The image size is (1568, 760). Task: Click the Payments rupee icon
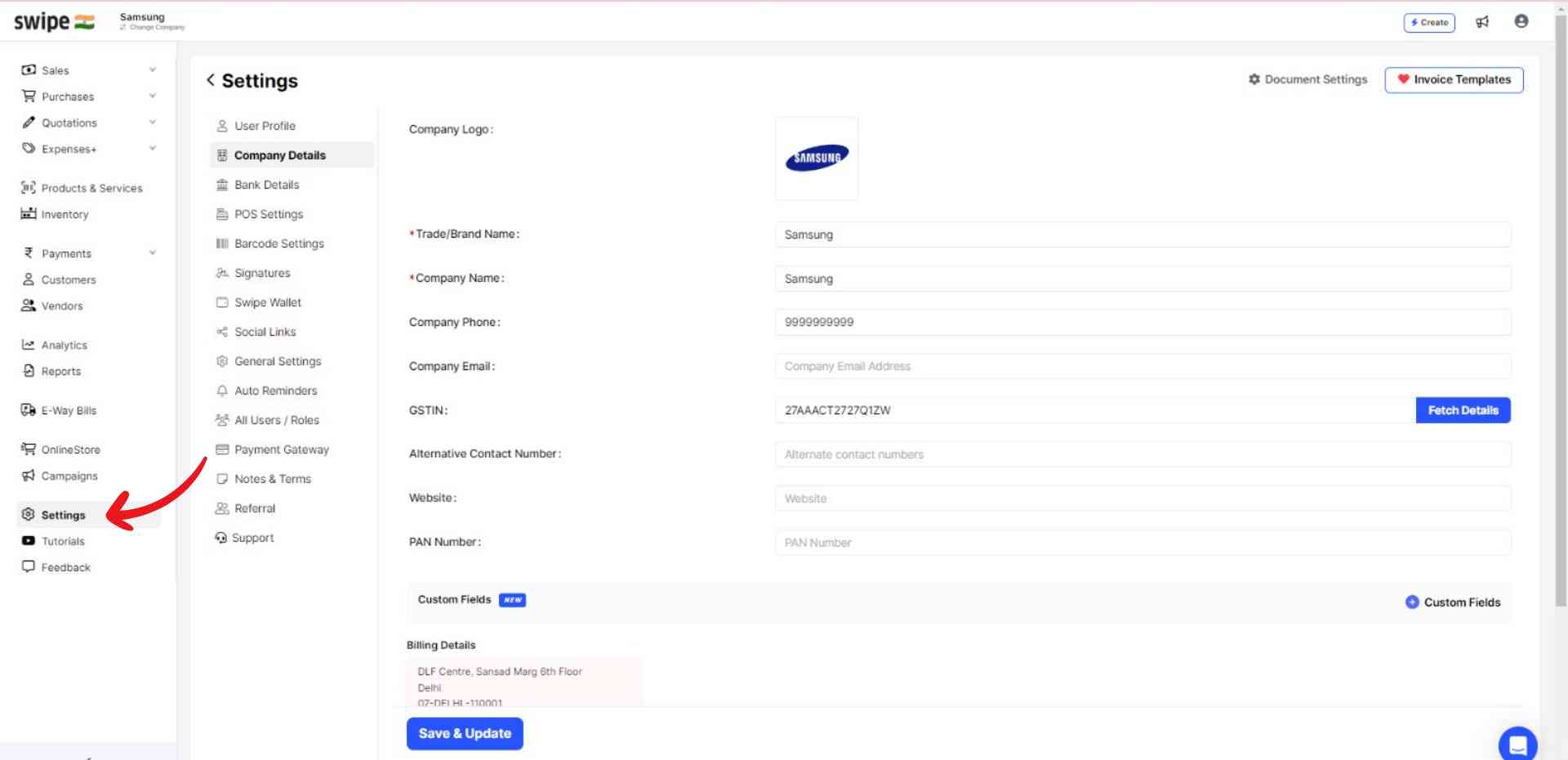point(29,253)
